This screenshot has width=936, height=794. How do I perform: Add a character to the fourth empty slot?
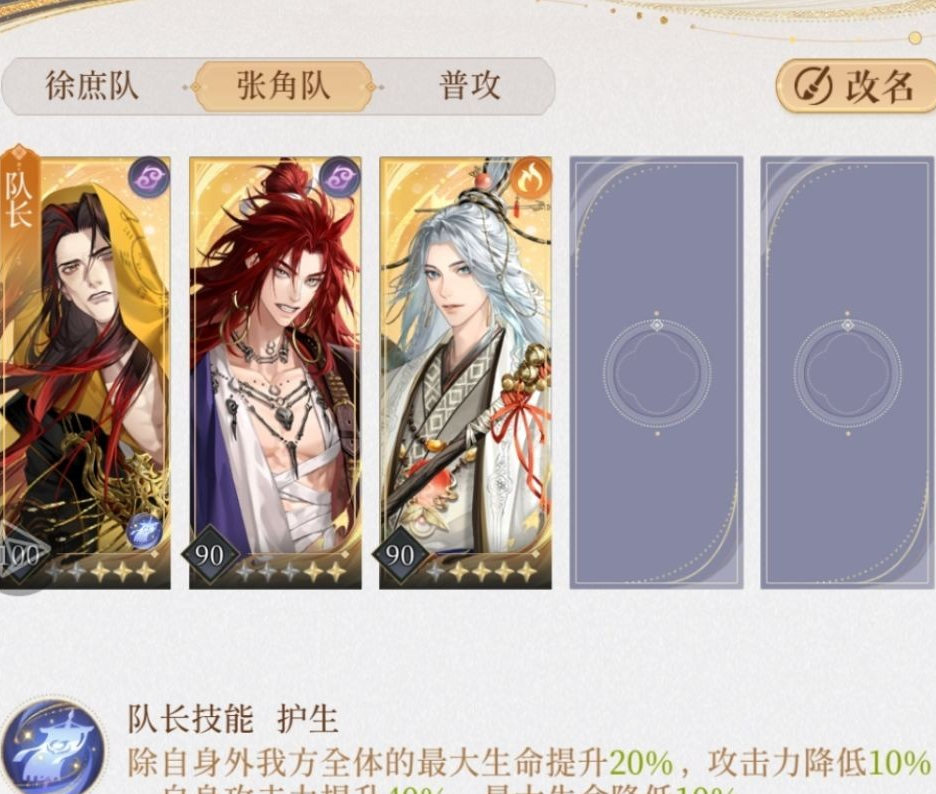[656, 373]
